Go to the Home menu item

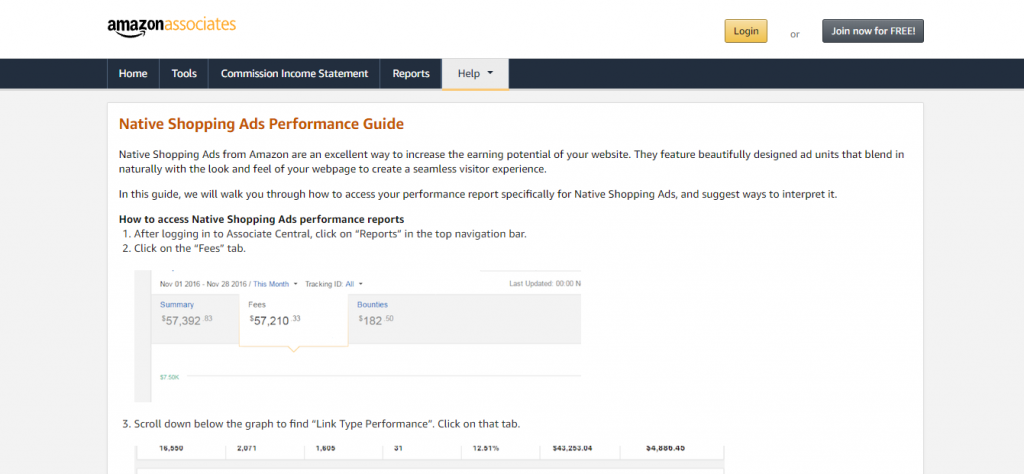[133, 74]
